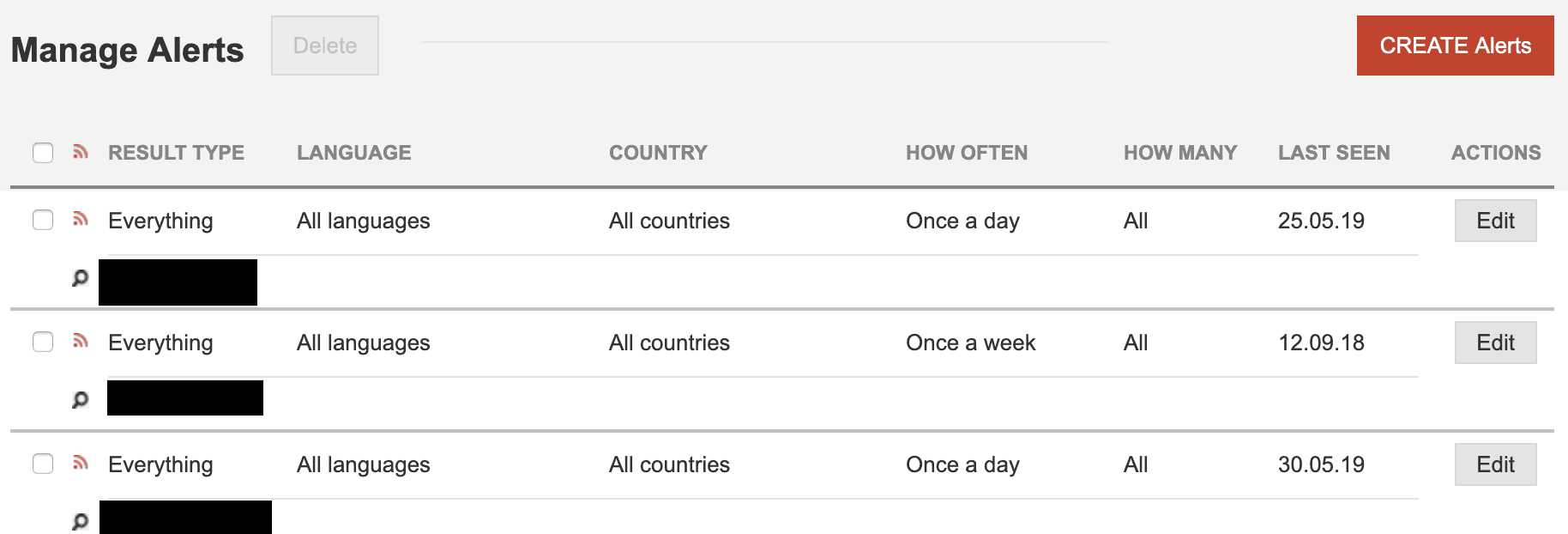
Task: Open RSS feed for the 12.09.18 alert
Action: pos(81,341)
